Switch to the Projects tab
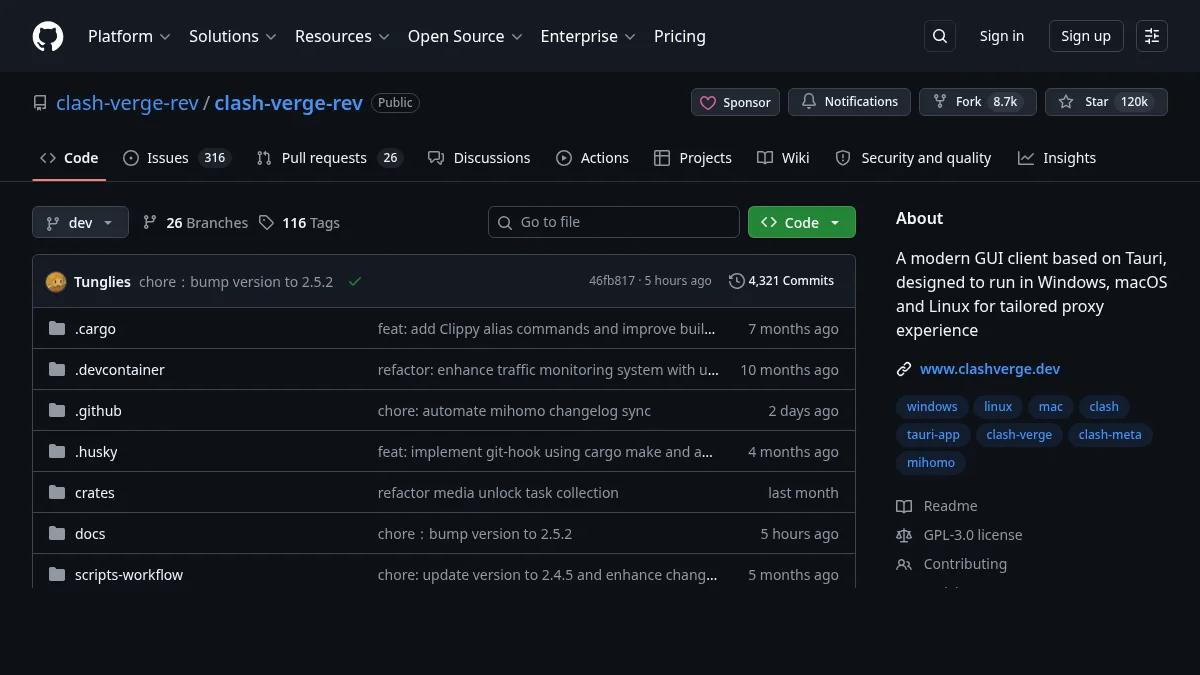1200x675 pixels. click(693, 158)
